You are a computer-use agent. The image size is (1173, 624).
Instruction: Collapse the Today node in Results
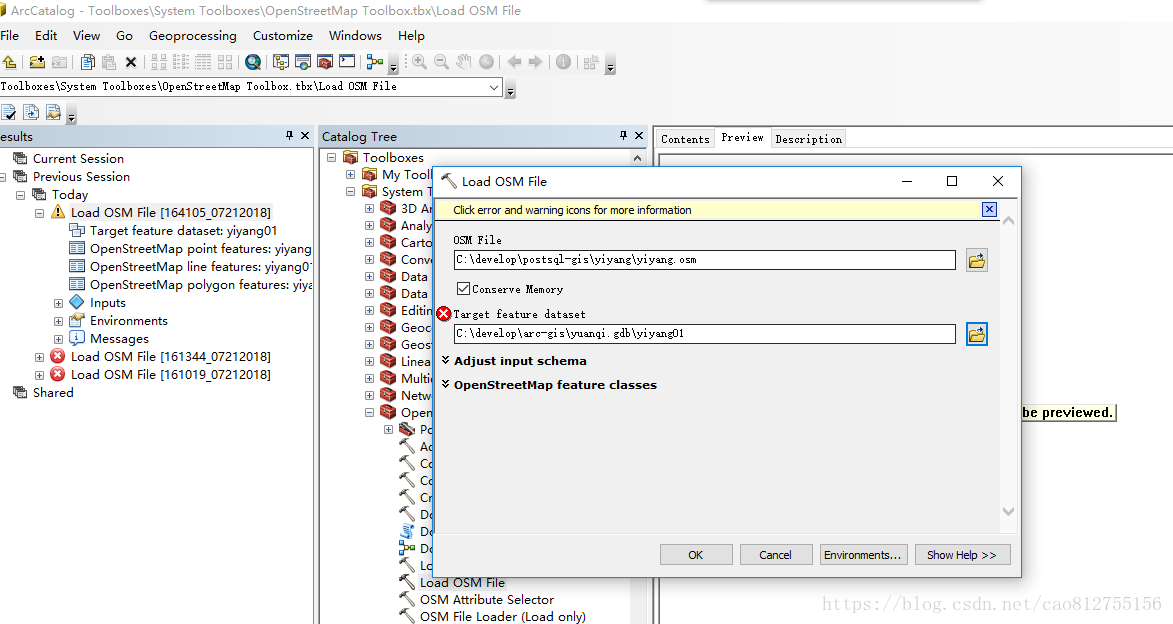click(20, 195)
